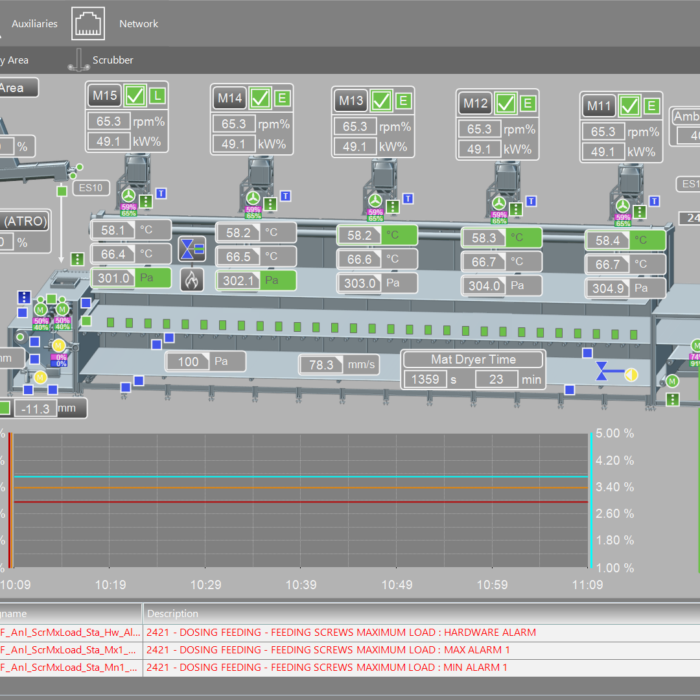Viewport: 700px width, 700px height.
Task: Toggle the M15 green checkmark box
Action: click(x=136, y=97)
